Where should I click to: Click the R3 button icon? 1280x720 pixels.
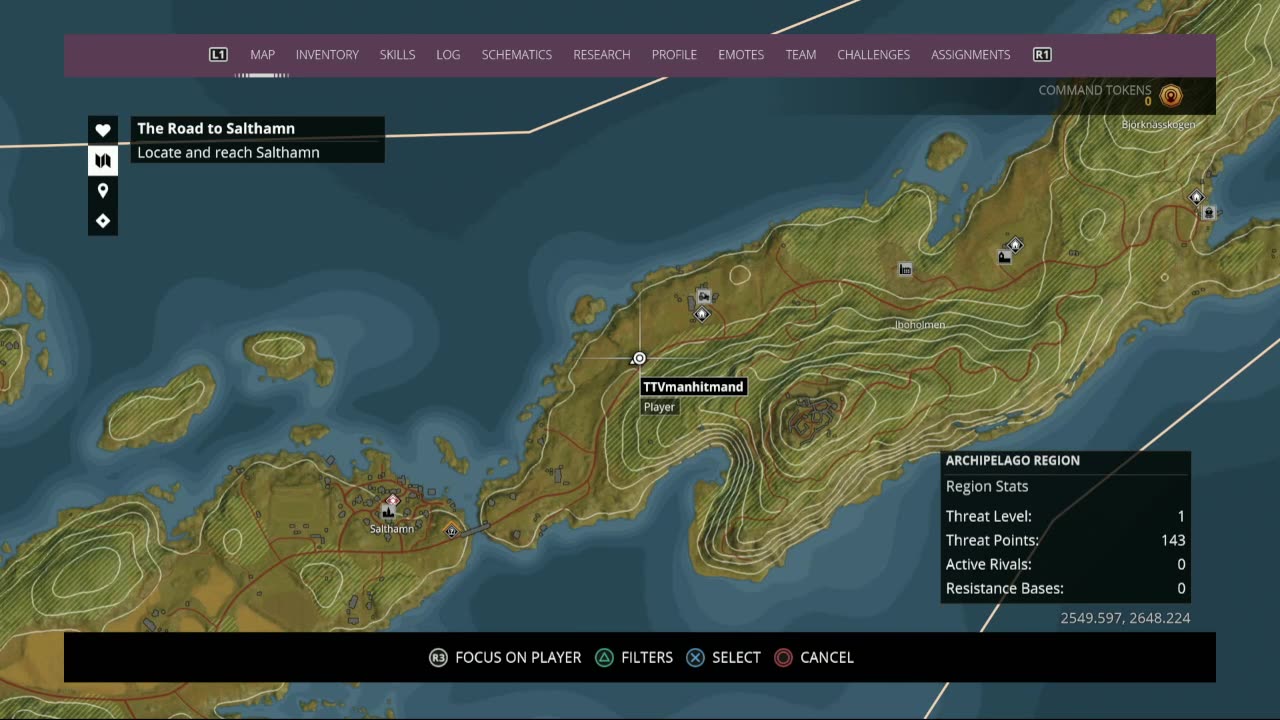click(x=438, y=657)
